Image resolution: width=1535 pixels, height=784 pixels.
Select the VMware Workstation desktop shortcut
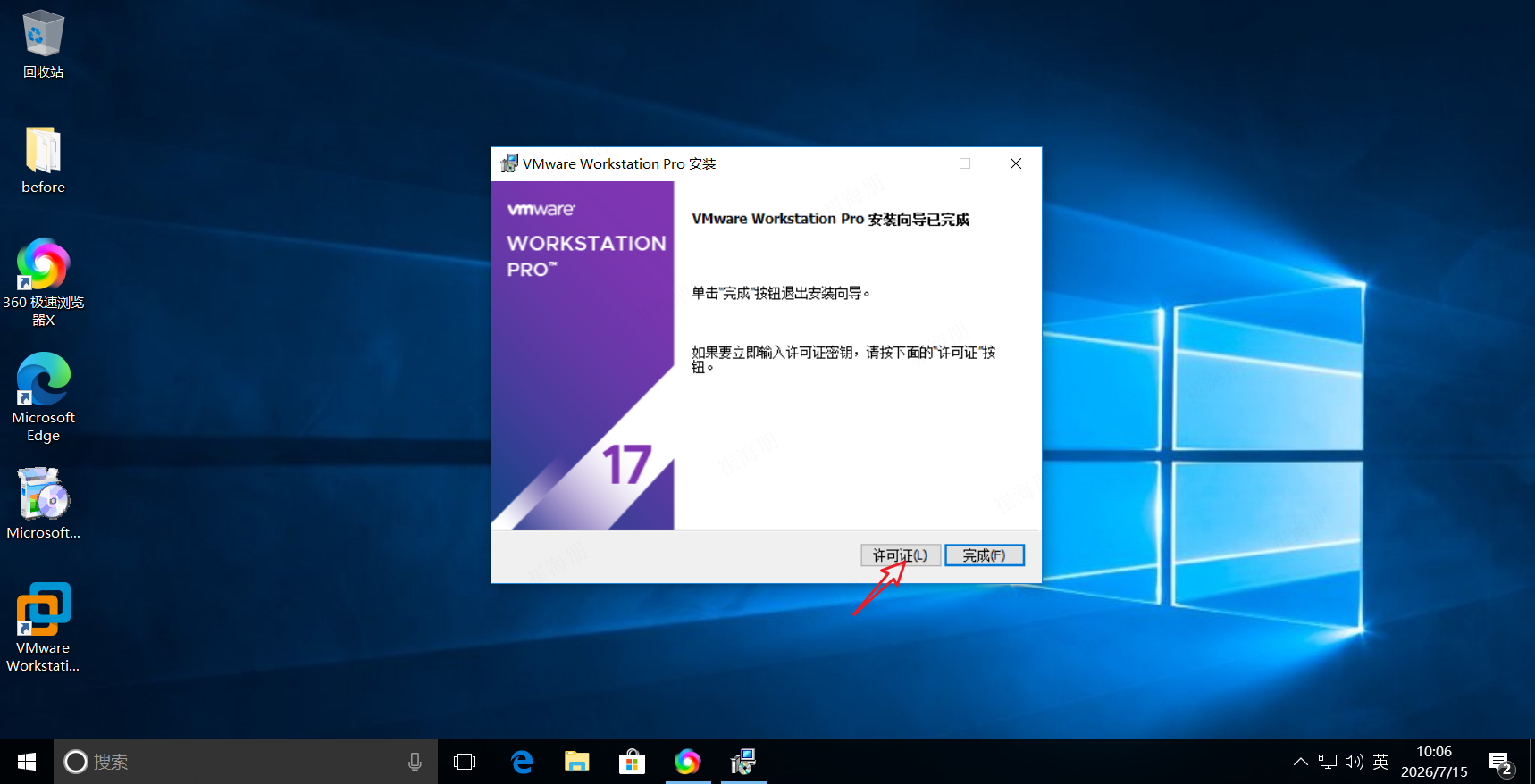tap(43, 628)
